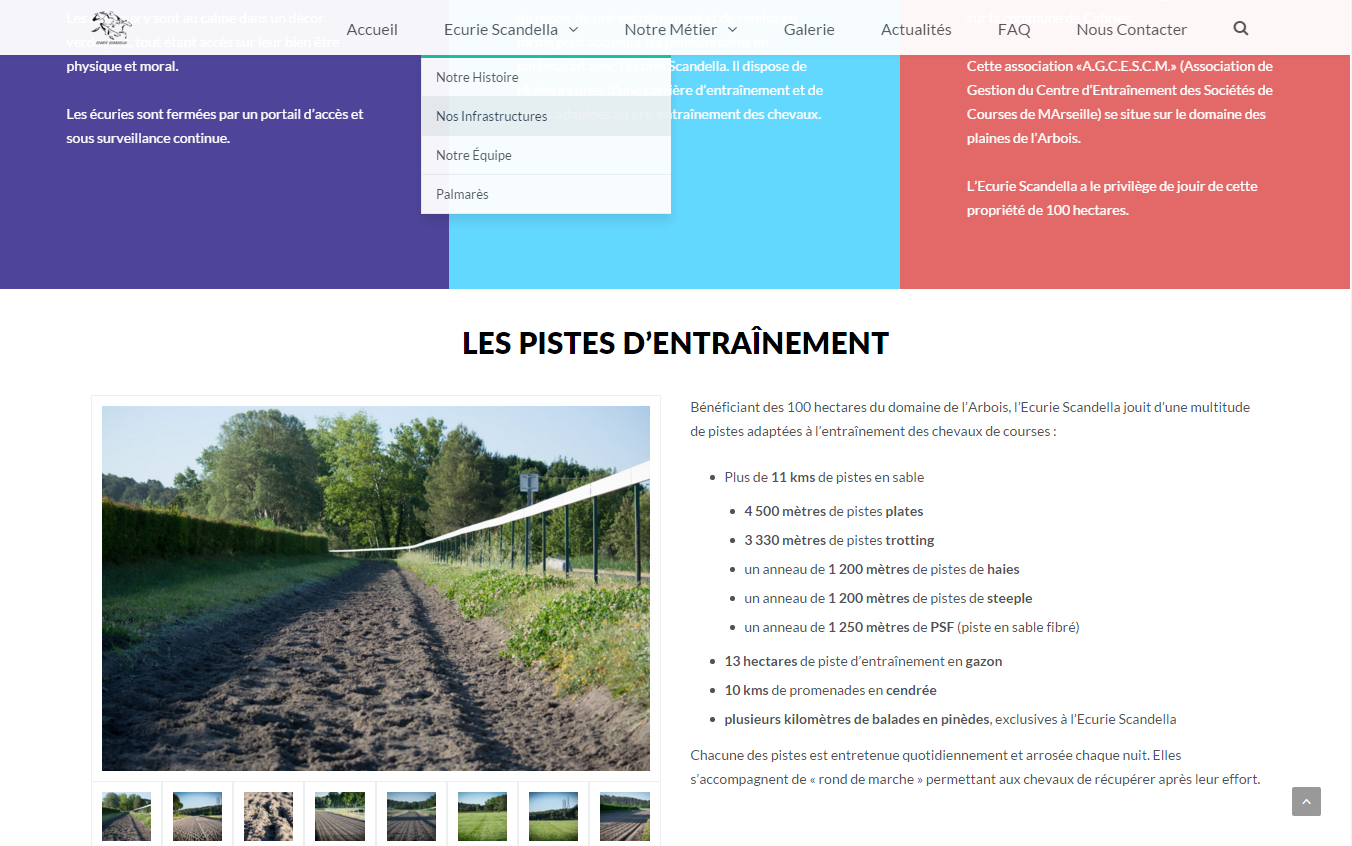Open the Galerie page

[x=809, y=29]
